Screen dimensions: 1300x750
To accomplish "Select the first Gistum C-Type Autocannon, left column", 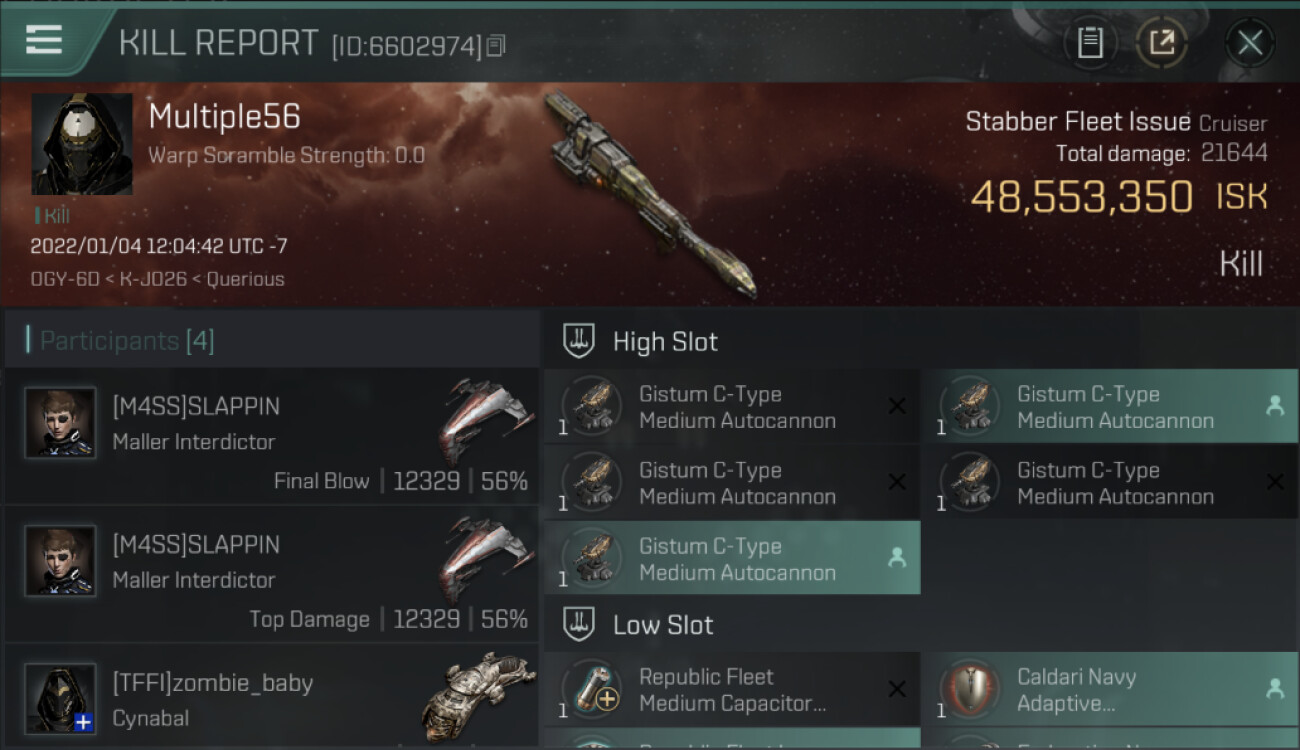I will (x=732, y=407).
